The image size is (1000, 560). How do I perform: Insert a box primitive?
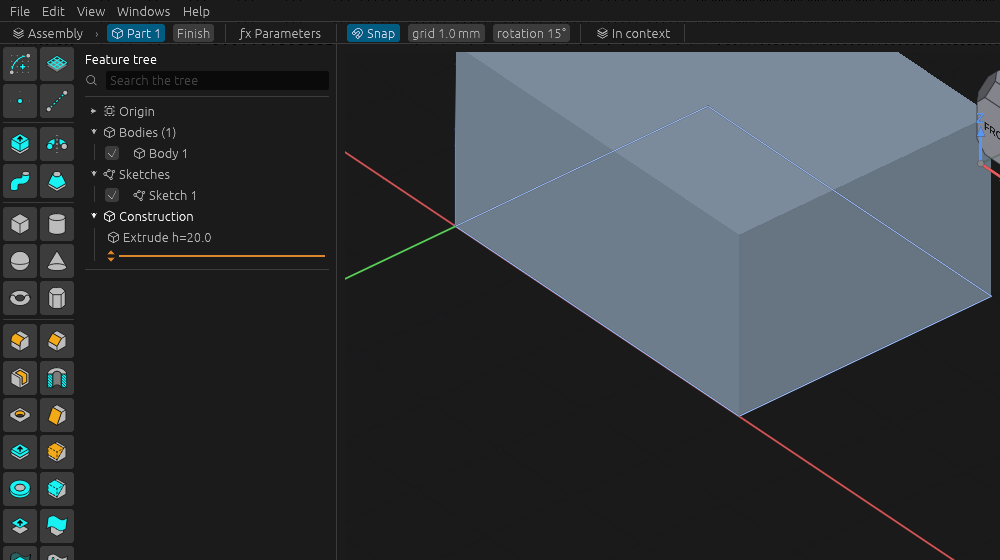(x=20, y=224)
